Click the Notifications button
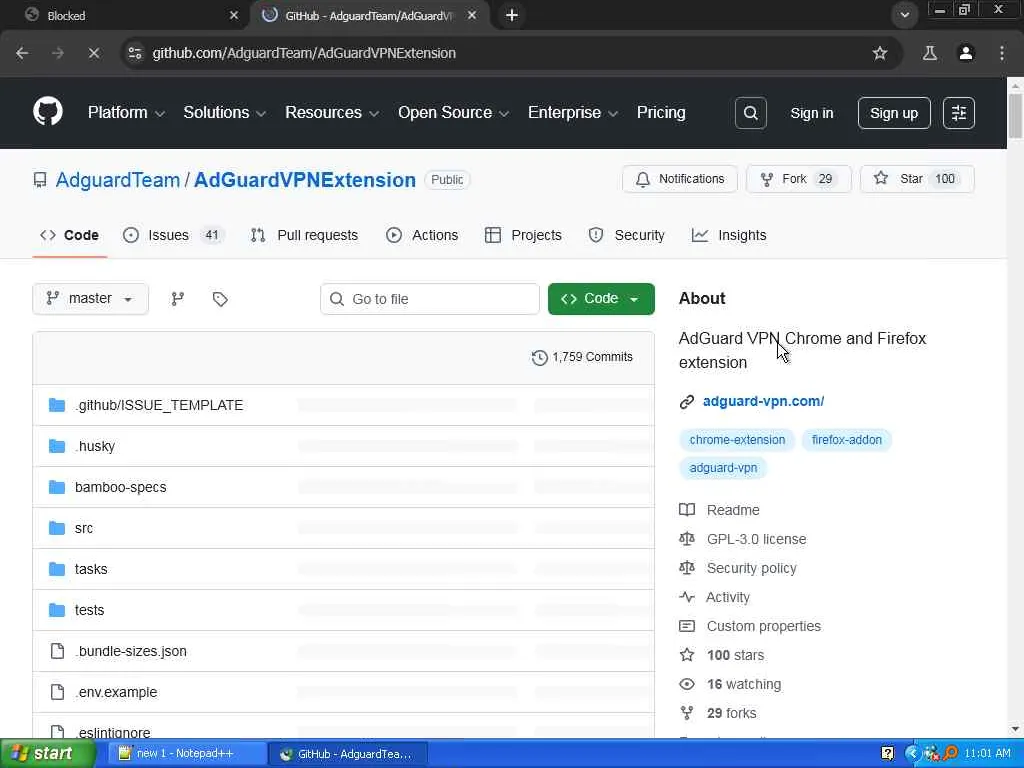 point(680,179)
